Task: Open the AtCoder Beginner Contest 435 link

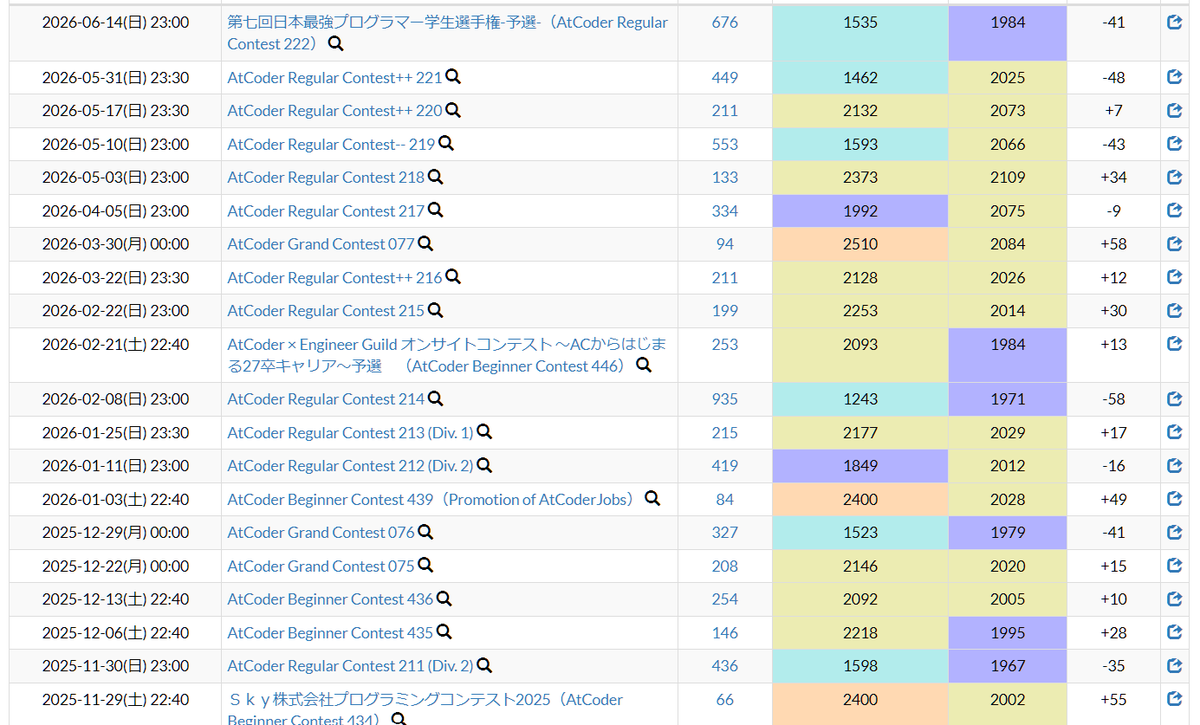Action: 330,632
